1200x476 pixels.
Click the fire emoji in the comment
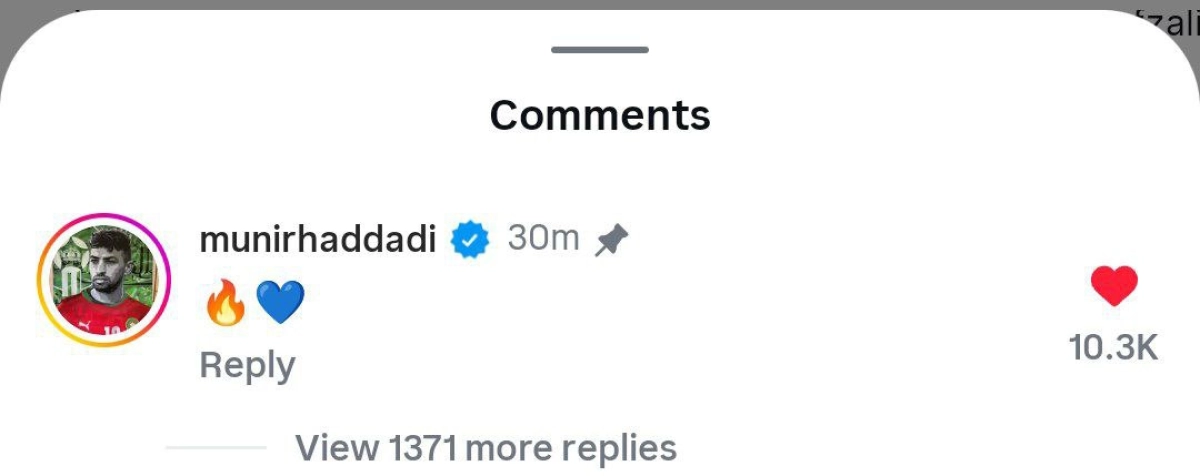pyautogui.click(x=224, y=302)
